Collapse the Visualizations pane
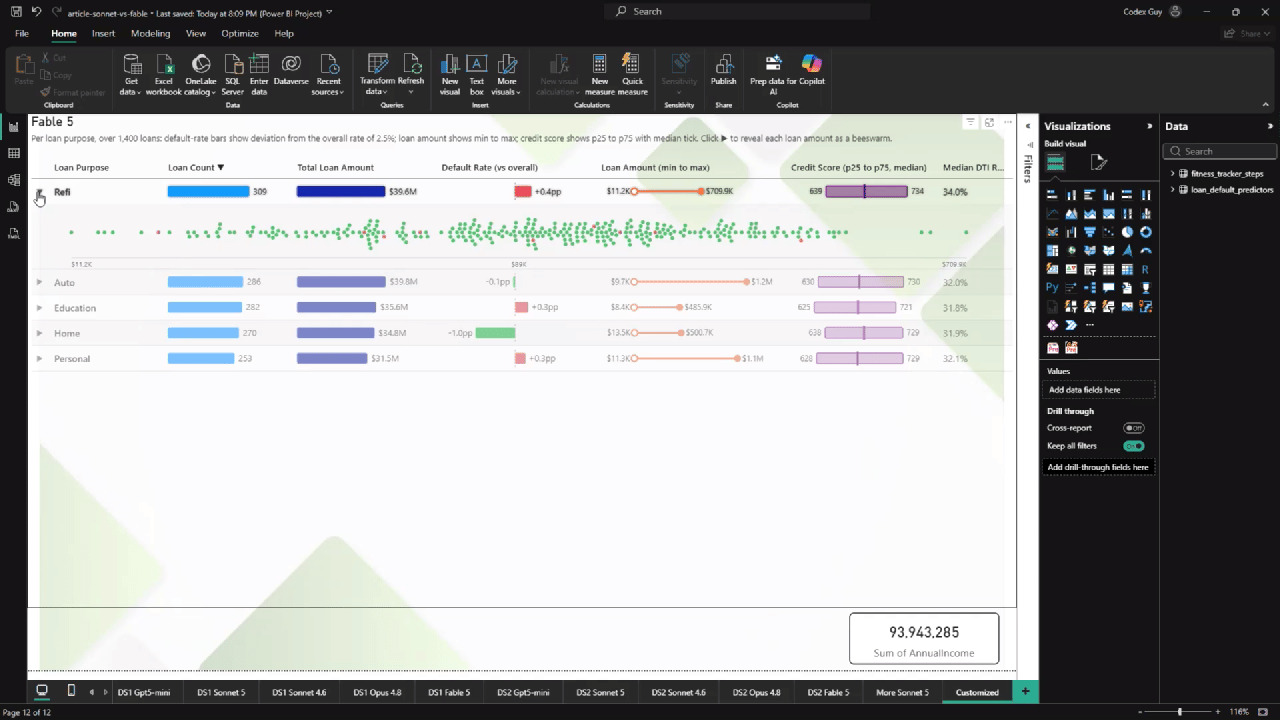This screenshot has height=720, width=1280. coord(1149,126)
